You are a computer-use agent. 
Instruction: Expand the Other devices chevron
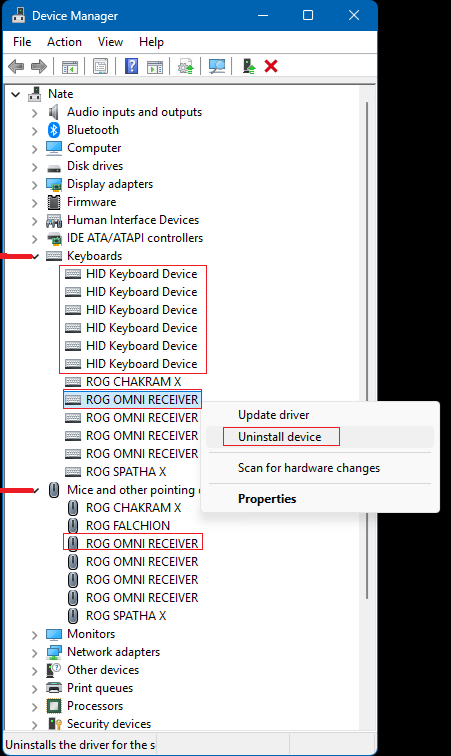click(x=34, y=671)
